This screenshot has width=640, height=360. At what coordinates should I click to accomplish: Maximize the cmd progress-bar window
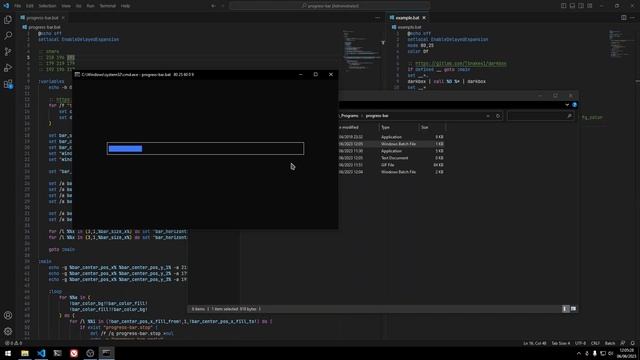point(316,75)
